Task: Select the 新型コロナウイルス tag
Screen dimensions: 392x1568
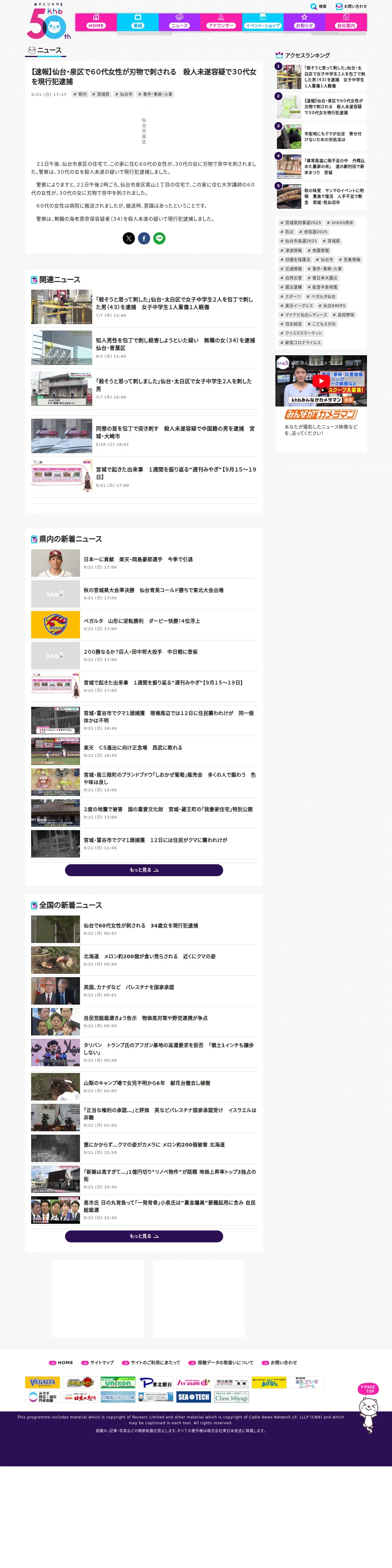Action: (x=300, y=342)
